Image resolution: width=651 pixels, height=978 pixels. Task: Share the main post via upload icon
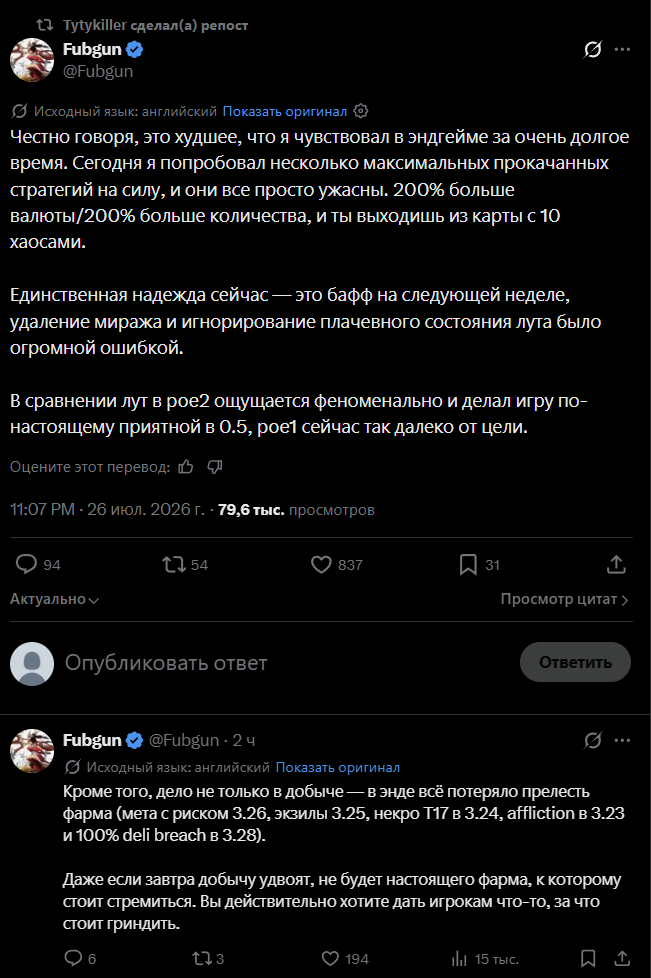616,564
